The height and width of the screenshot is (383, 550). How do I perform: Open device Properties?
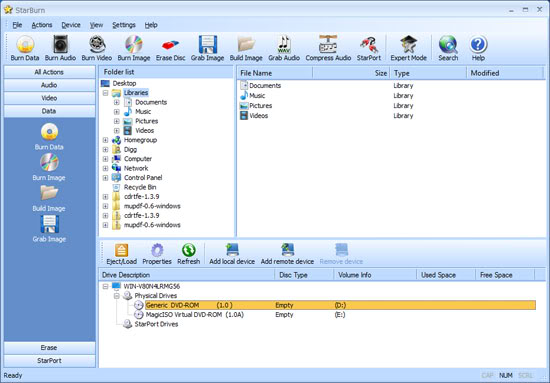(157, 254)
